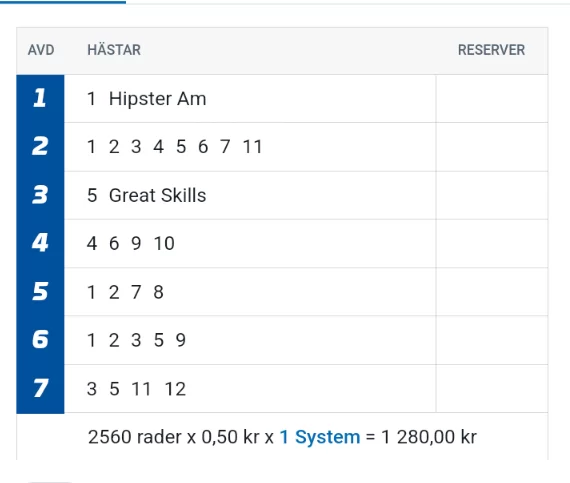This screenshot has height=483, width=570.
Task: Click horse name 'Hipster Am'
Action: pos(157,99)
